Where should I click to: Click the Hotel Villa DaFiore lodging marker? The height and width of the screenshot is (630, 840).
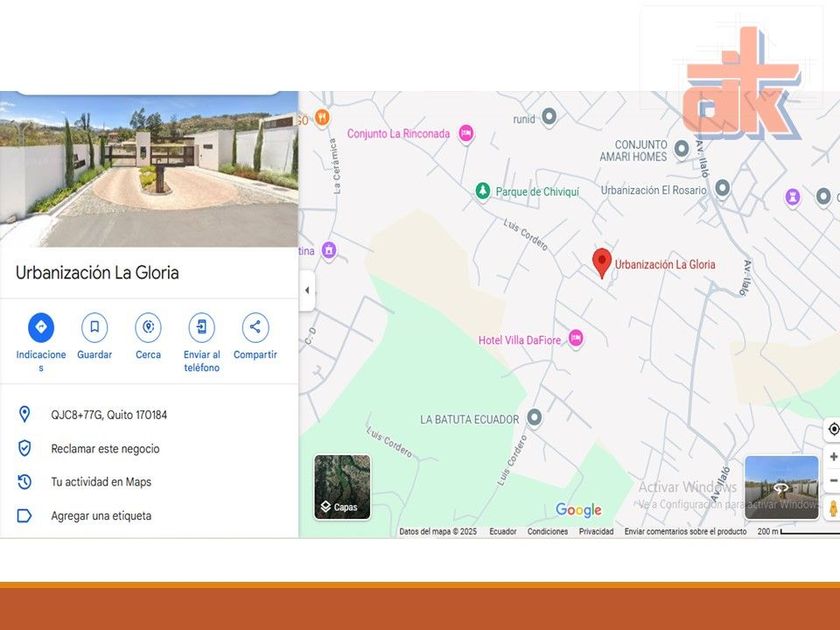(x=576, y=339)
